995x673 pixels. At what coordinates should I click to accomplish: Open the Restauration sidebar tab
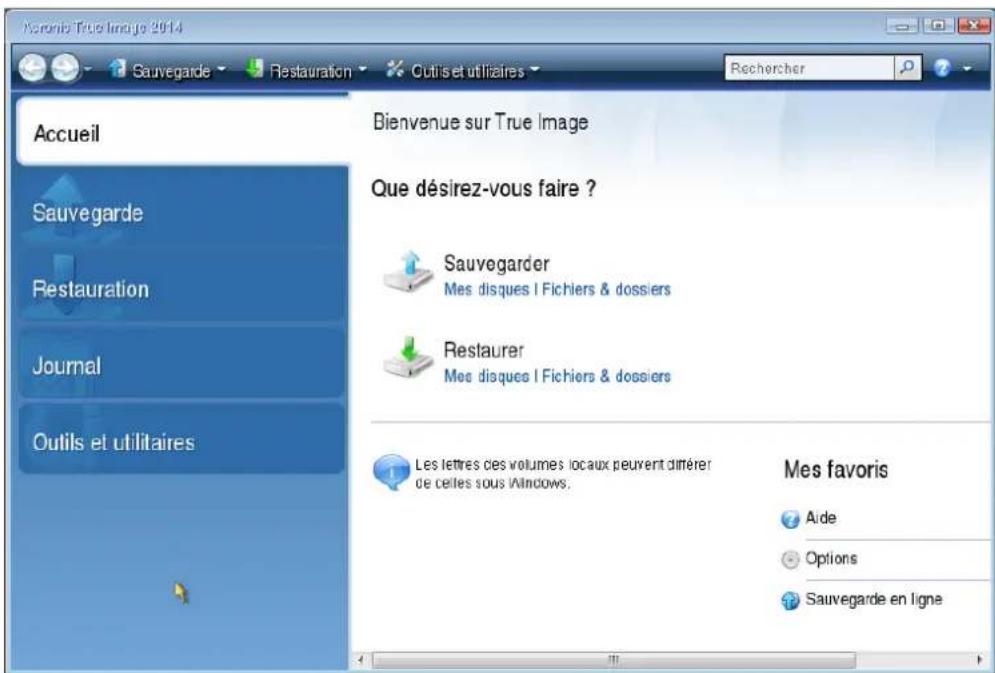tap(181, 289)
